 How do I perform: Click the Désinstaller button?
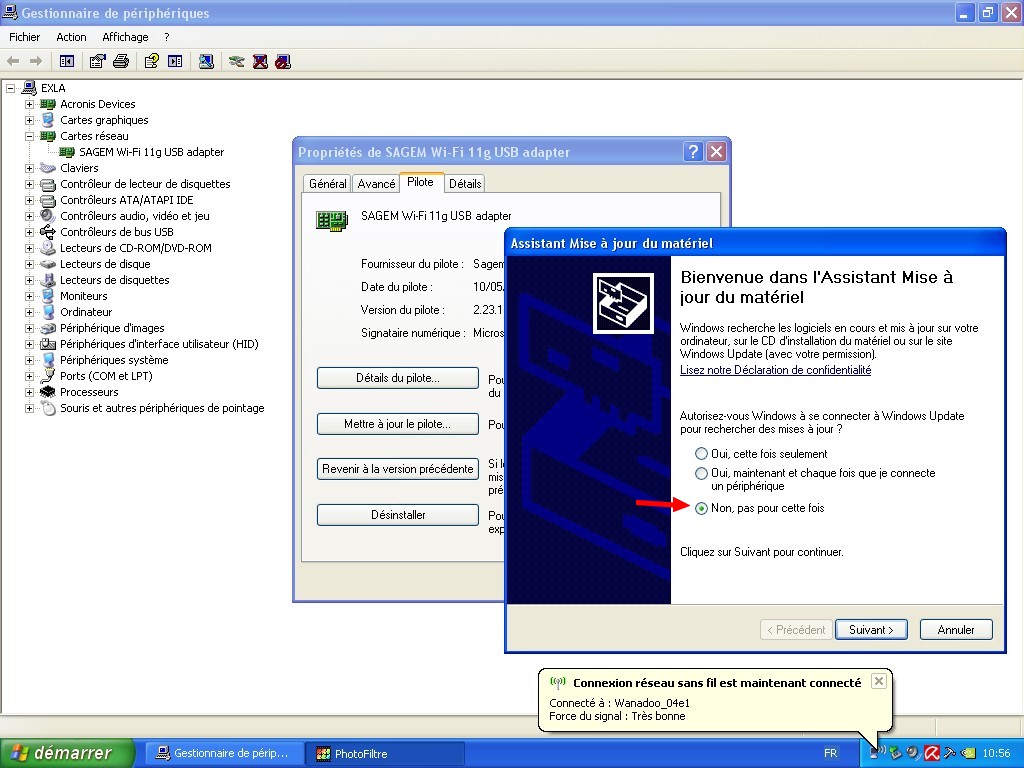click(x=398, y=515)
